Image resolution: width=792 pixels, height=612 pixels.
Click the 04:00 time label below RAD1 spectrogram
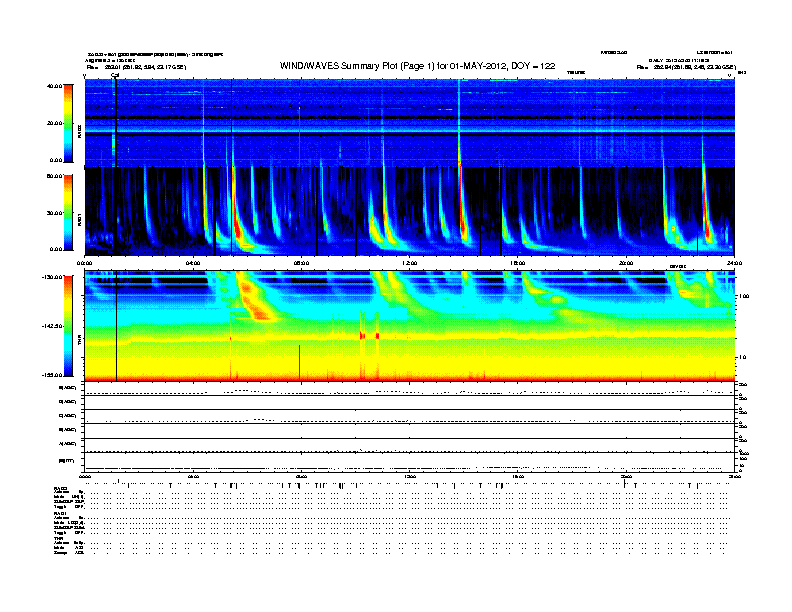coord(193,263)
